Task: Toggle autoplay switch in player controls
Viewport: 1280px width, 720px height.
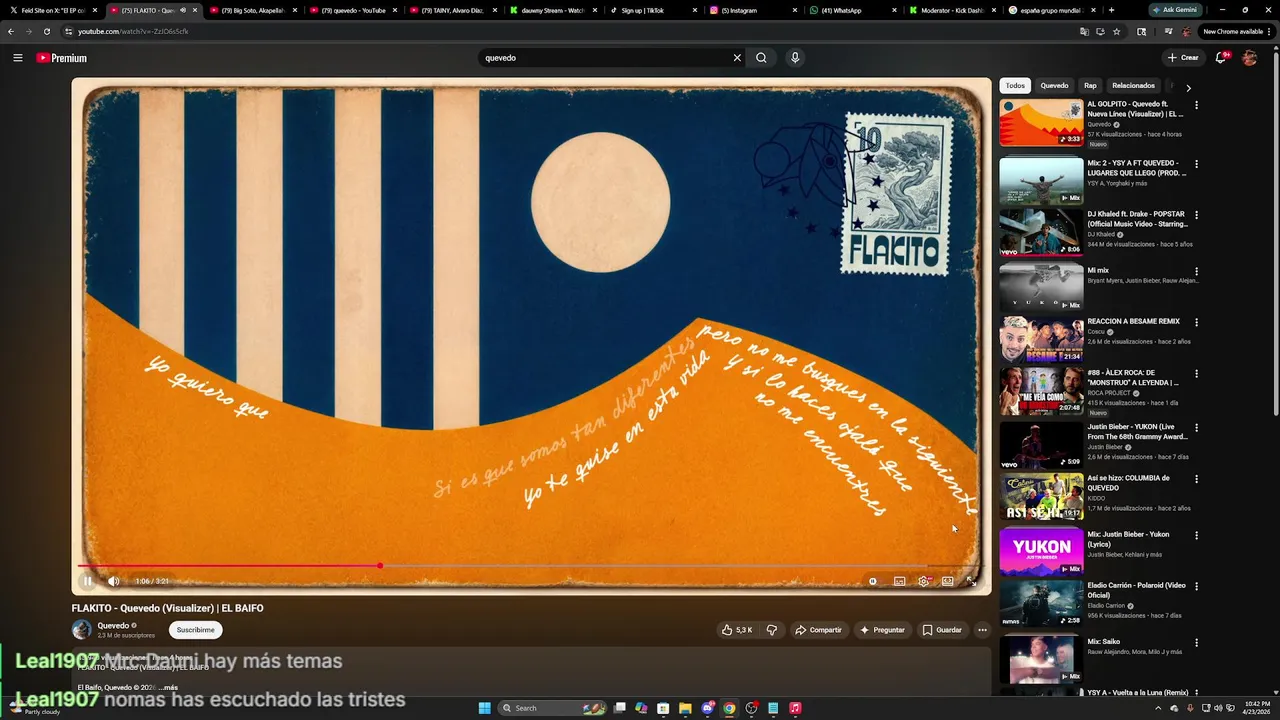Action: click(873, 581)
